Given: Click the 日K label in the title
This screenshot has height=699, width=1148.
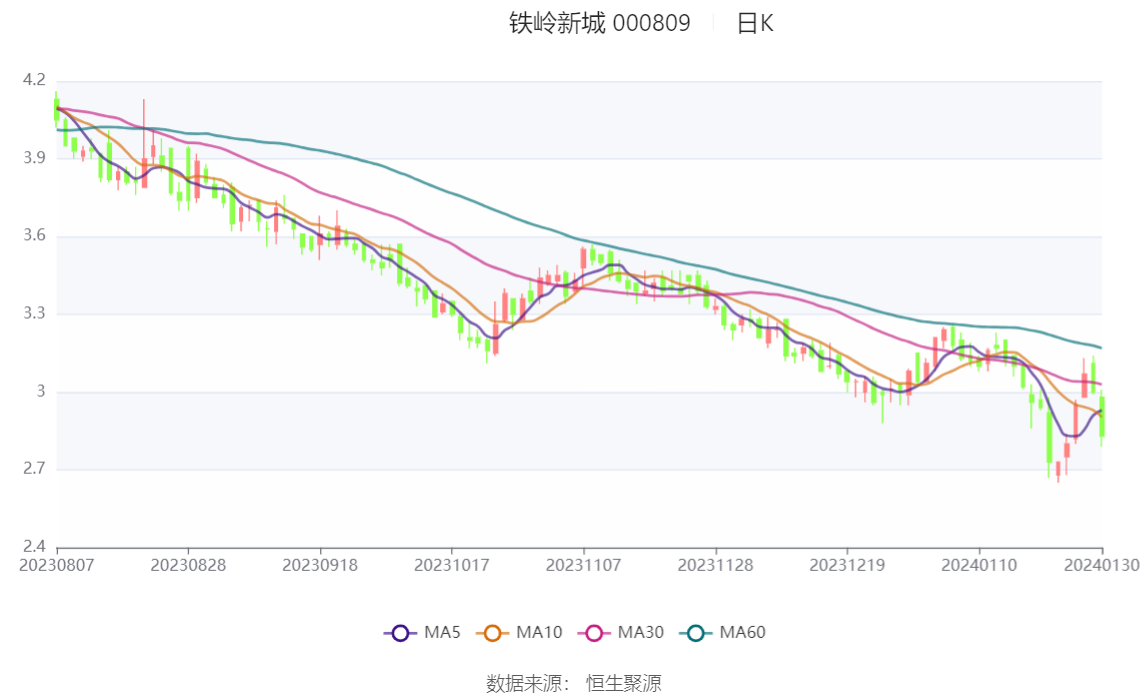Looking at the screenshot, I should (755, 23).
